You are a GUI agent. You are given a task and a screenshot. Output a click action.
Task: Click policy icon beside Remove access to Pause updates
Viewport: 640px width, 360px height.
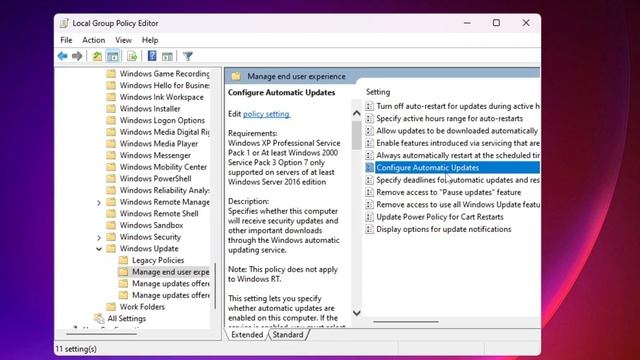pyautogui.click(x=369, y=192)
